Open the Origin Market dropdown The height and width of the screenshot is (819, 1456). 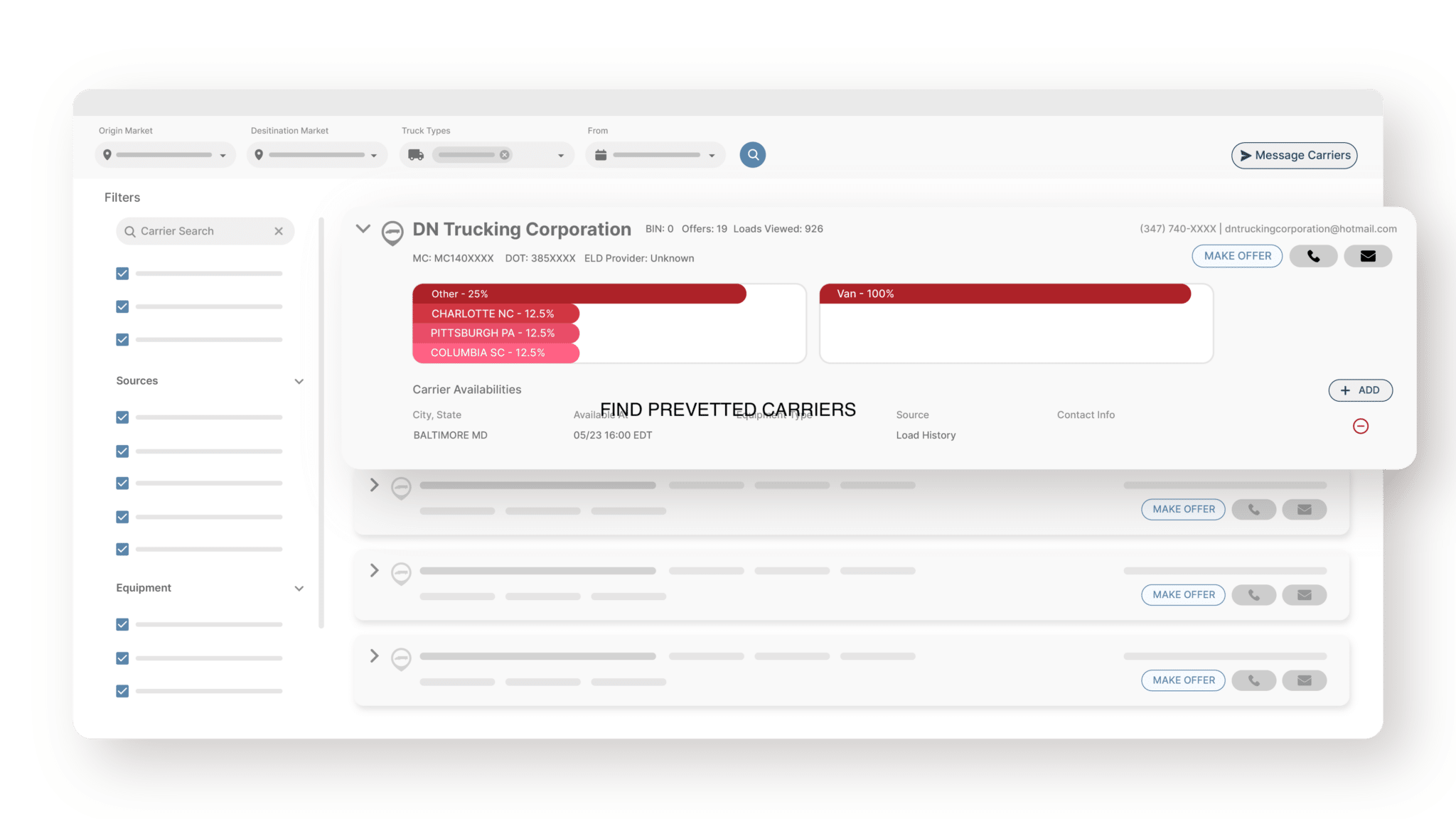[x=224, y=154]
